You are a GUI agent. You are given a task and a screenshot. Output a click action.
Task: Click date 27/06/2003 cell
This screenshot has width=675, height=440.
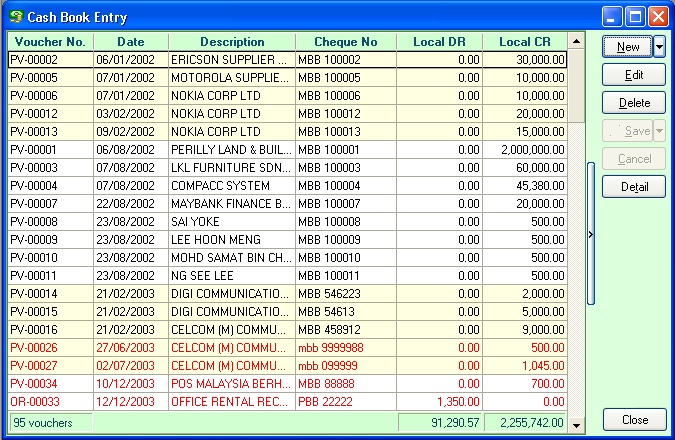(x=131, y=348)
